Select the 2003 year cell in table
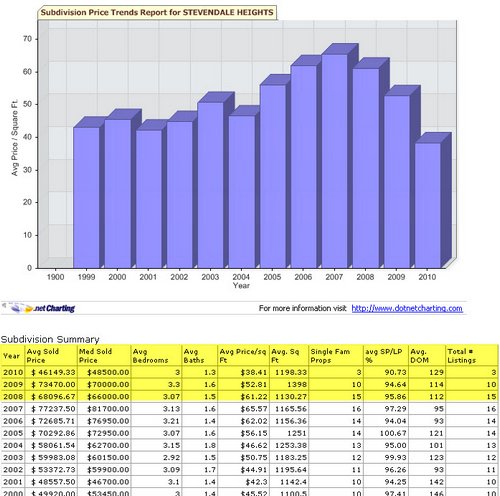Screen dimensions: 500x496 (12, 458)
